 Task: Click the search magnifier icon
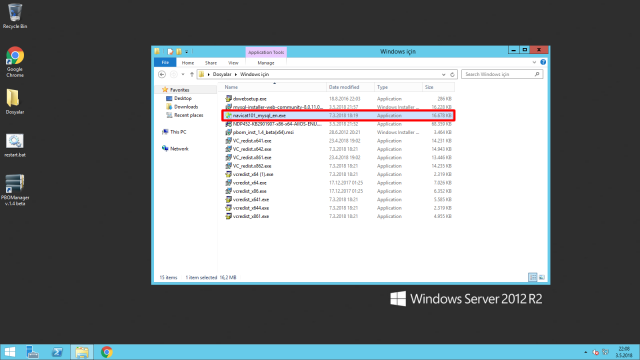click(537, 74)
